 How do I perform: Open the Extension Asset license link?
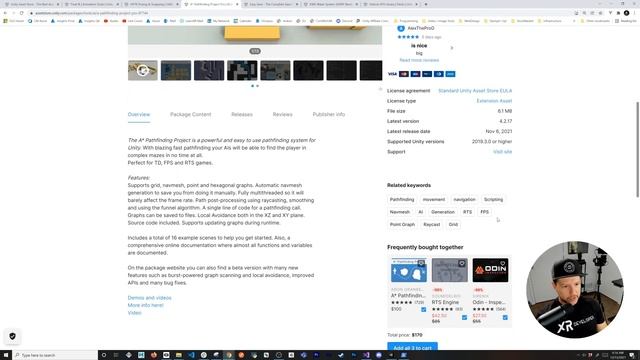tap(494, 101)
